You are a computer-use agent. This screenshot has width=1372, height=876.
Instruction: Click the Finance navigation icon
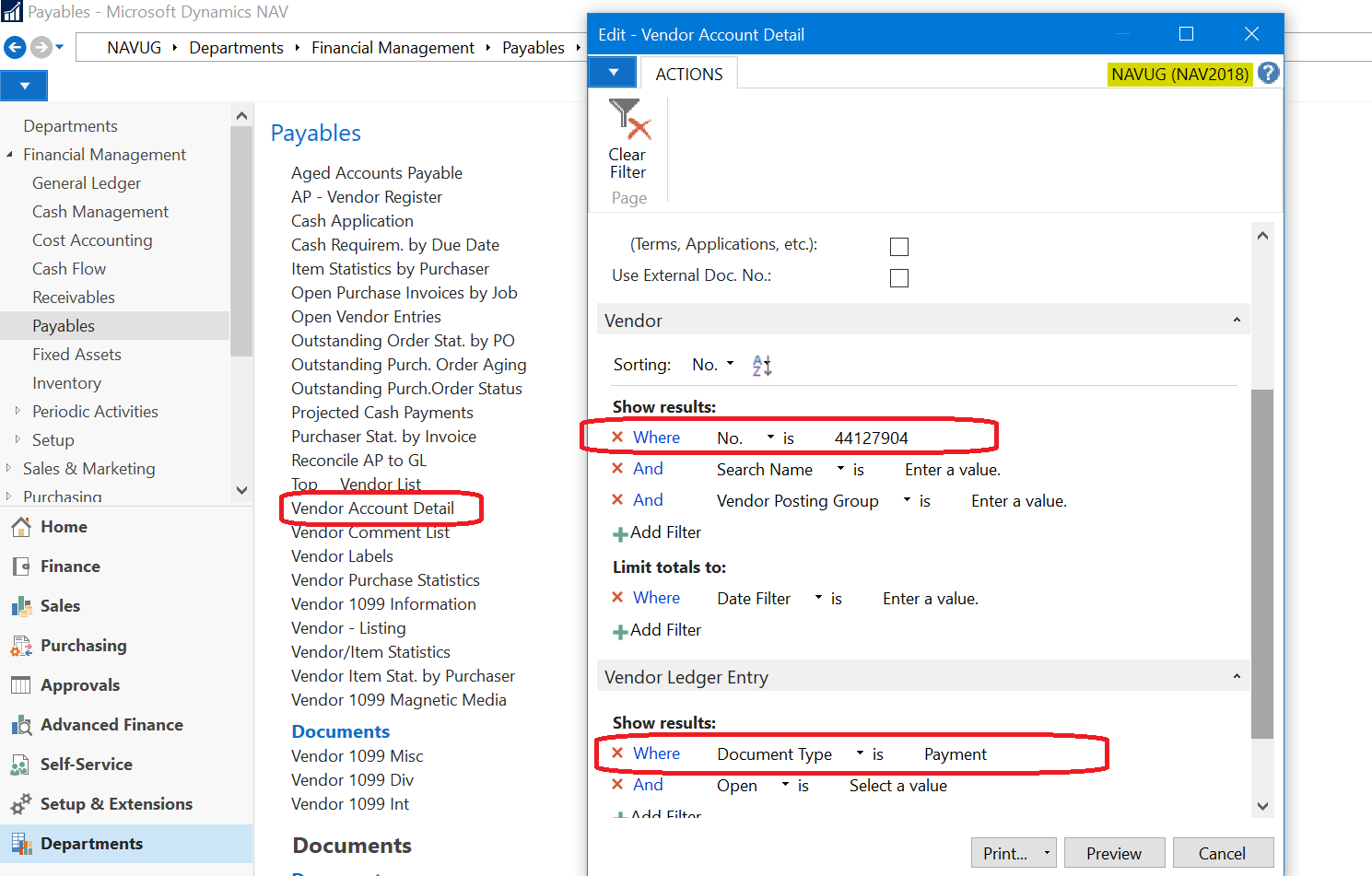20,566
